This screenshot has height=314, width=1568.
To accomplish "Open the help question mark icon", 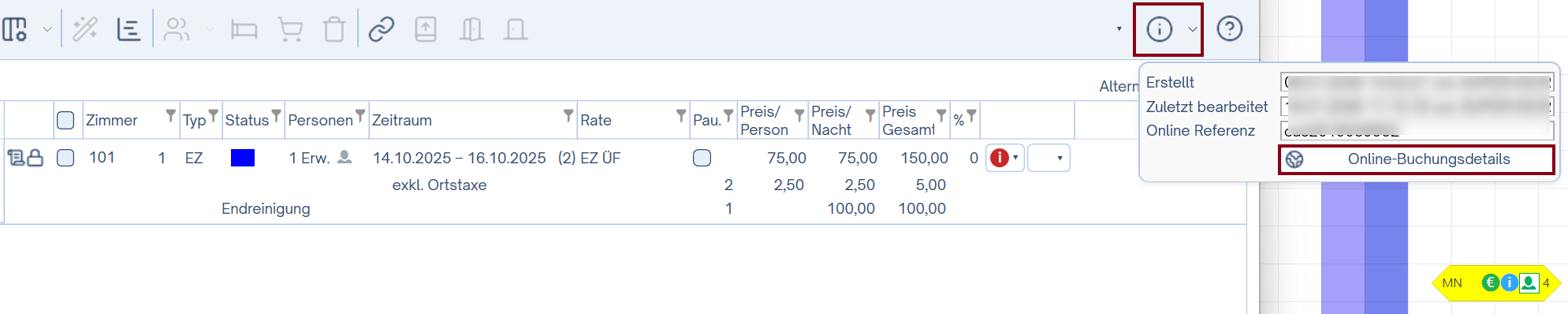I will tap(1230, 29).
